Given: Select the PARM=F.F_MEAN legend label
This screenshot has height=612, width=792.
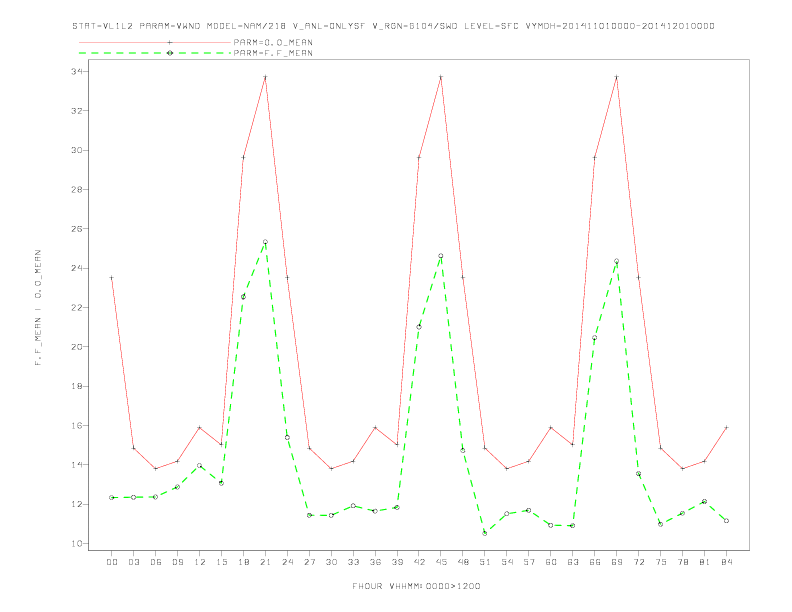Looking at the screenshot, I should (273, 53).
